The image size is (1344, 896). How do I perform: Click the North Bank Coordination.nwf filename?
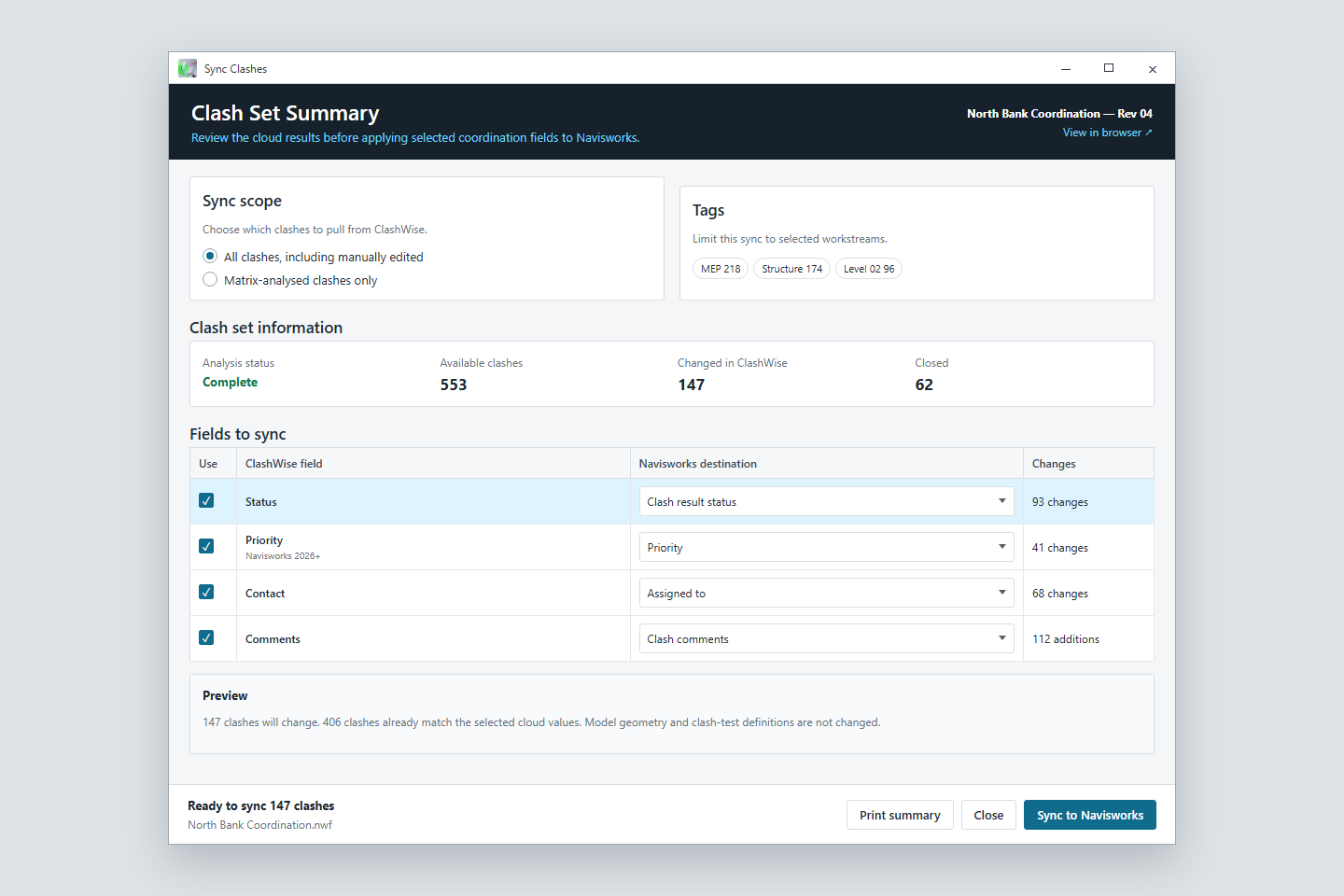click(259, 825)
